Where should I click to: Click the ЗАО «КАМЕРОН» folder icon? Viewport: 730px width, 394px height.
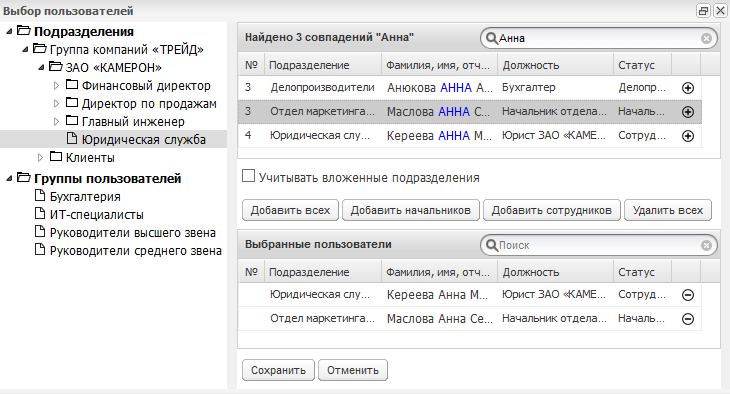click(55, 67)
